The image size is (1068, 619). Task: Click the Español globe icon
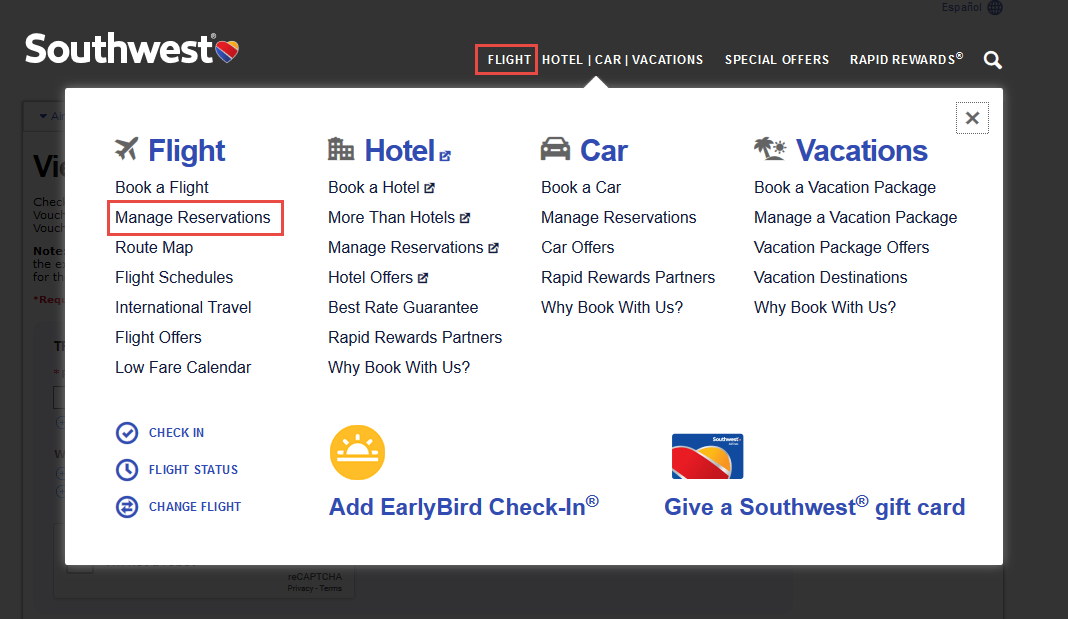(x=995, y=7)
